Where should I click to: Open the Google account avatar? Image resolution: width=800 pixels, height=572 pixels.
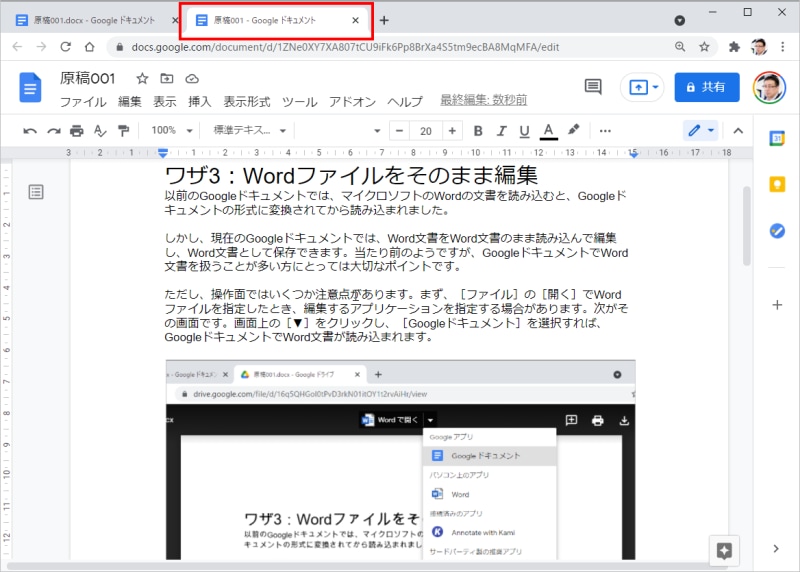coord(769,87)
